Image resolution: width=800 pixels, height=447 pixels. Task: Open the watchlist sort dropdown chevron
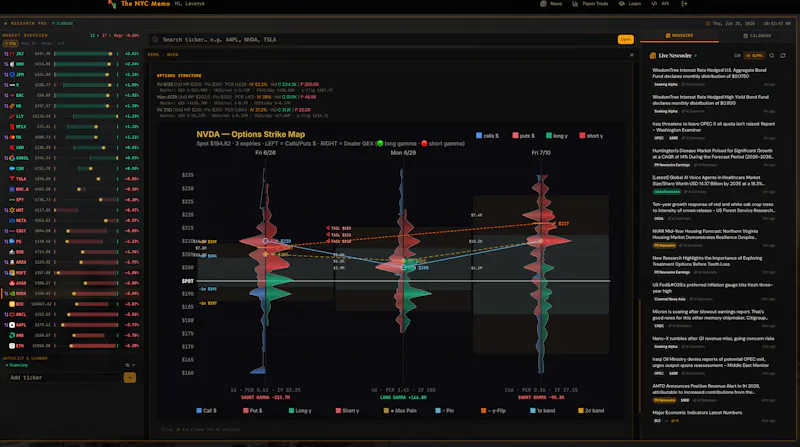(133, 365)
